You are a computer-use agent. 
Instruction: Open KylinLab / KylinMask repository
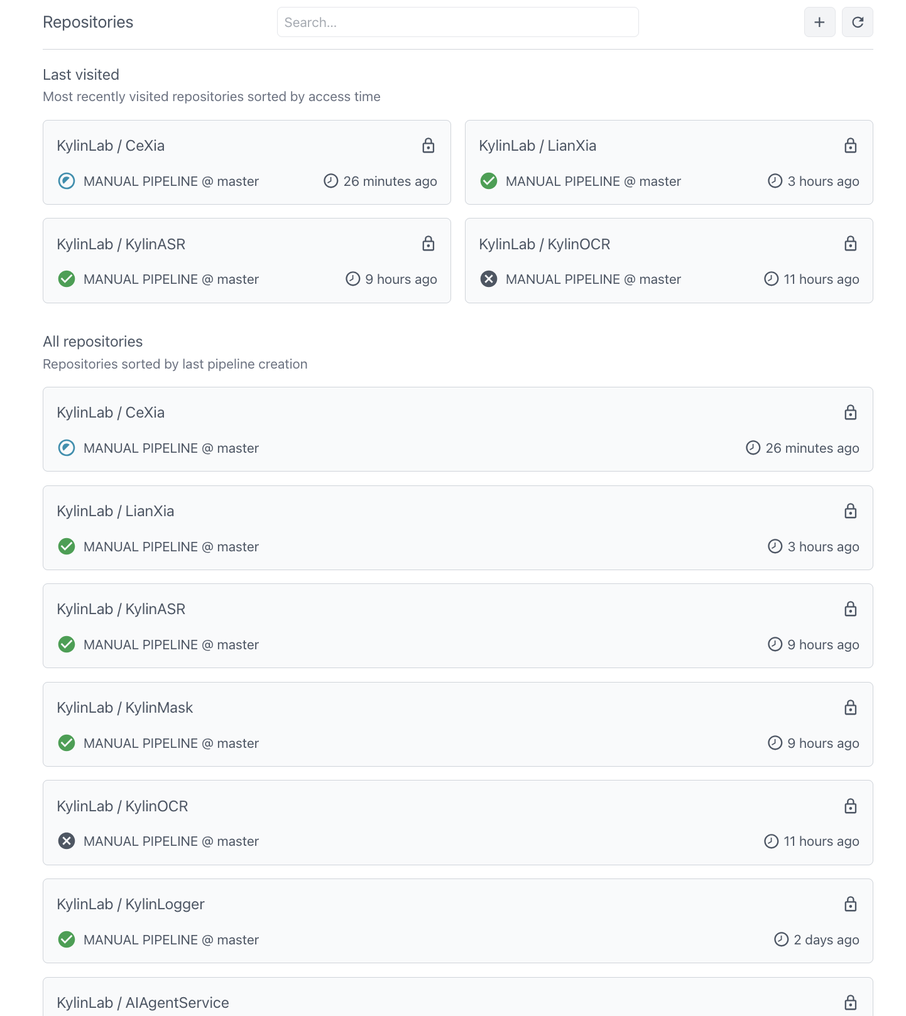(458, 724)
